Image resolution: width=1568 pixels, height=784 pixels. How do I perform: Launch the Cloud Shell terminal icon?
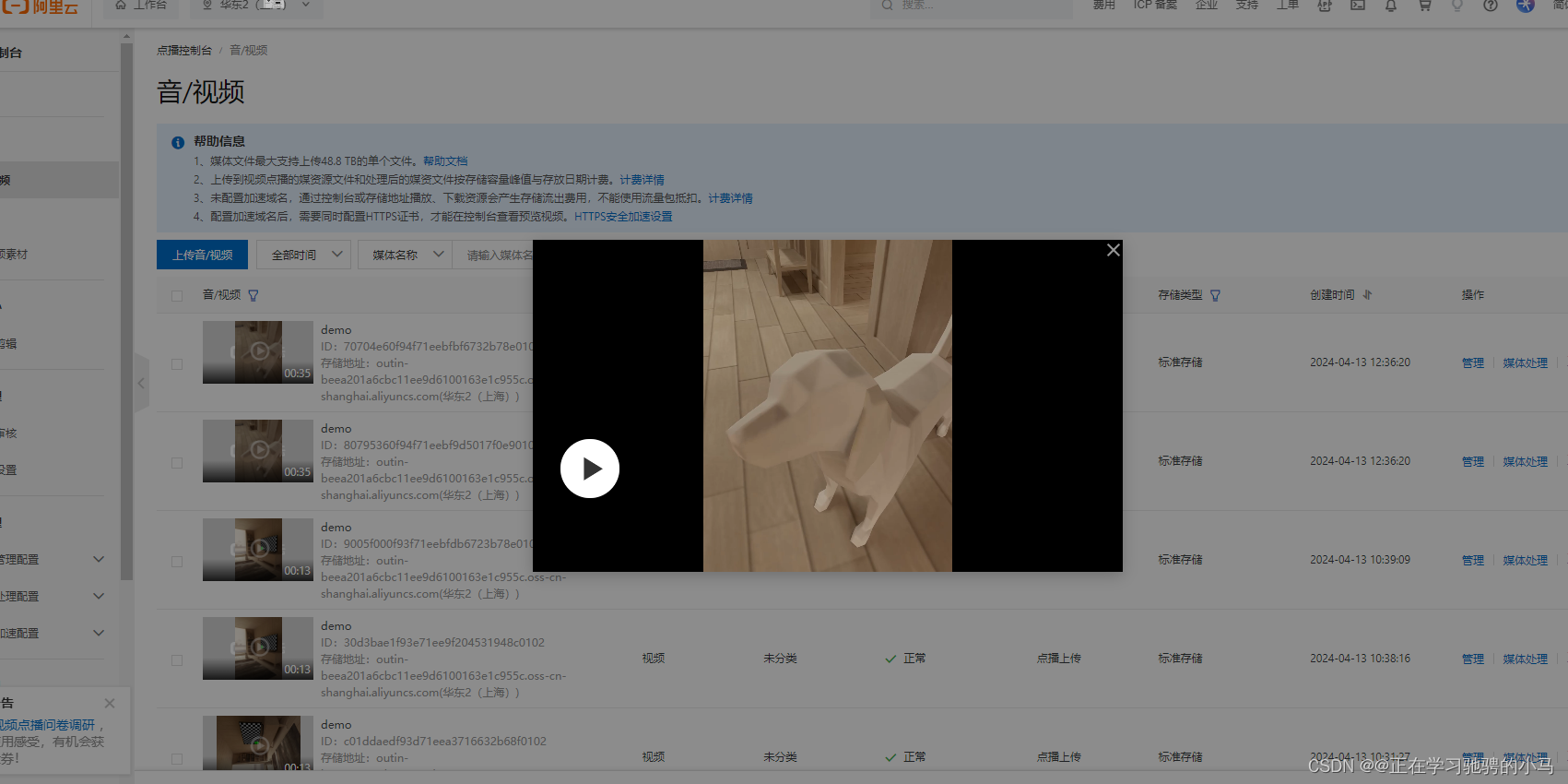tap(1358, 6)
